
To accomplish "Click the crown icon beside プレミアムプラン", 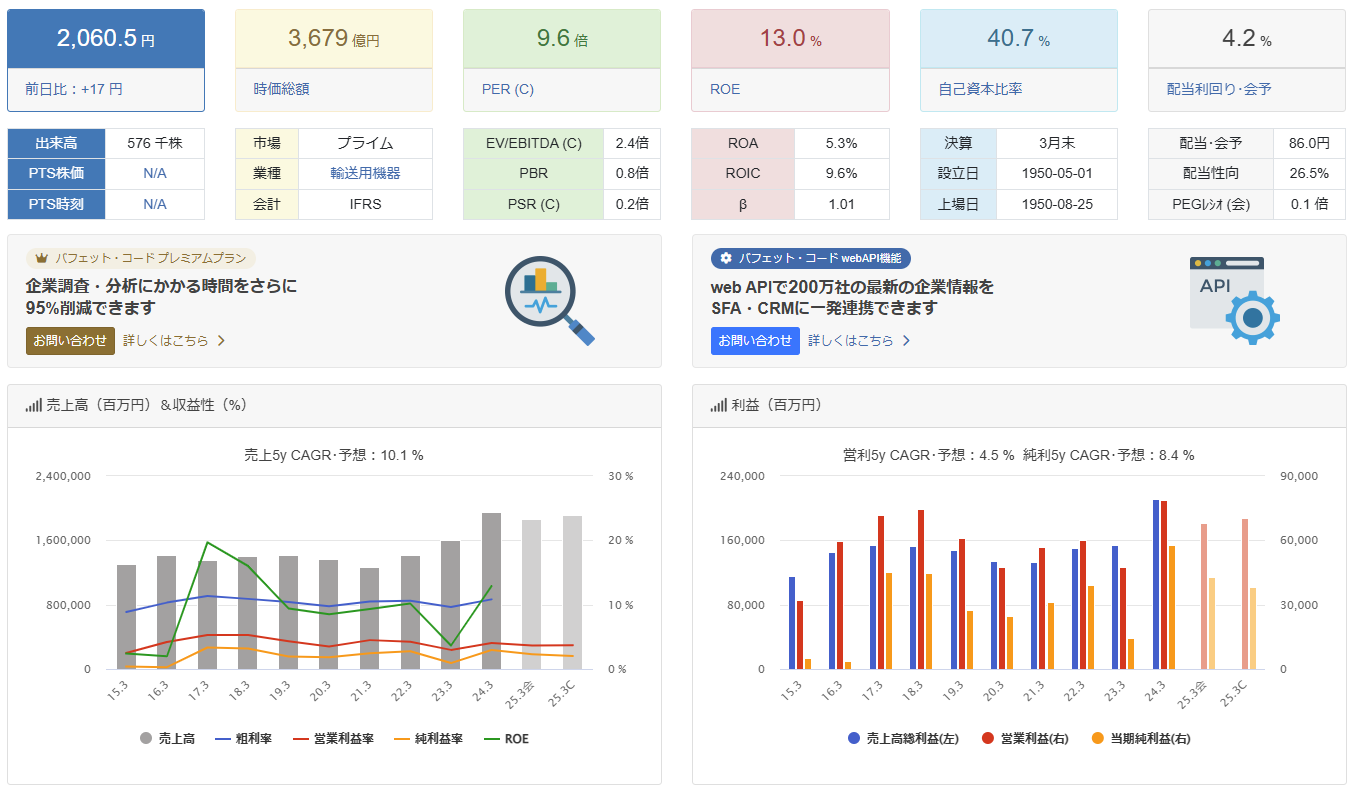I will (42, 258).
